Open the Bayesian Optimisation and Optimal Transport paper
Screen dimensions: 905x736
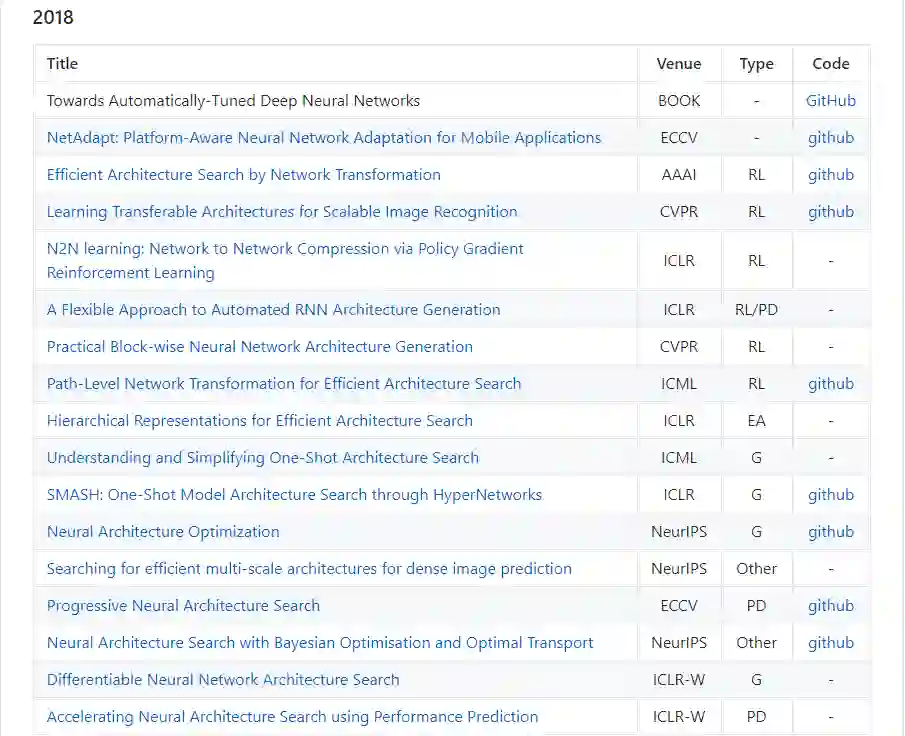click(x=320, y=643)
